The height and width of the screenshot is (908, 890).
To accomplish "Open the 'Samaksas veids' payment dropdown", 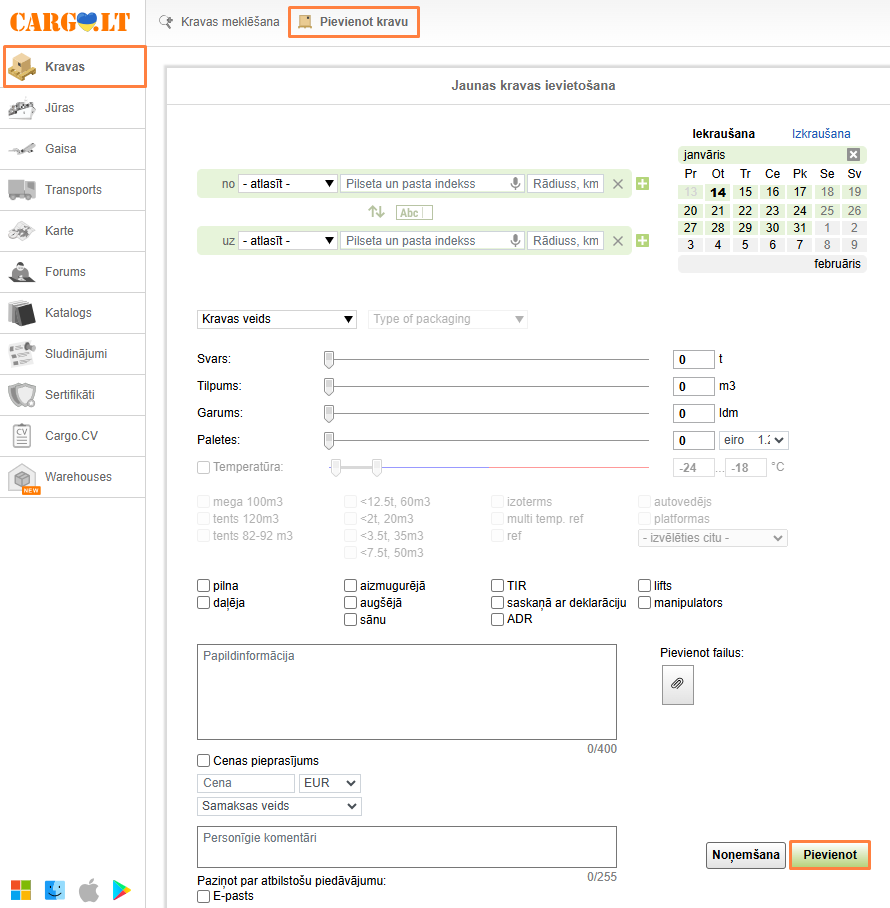I will (x=279, y=806).
